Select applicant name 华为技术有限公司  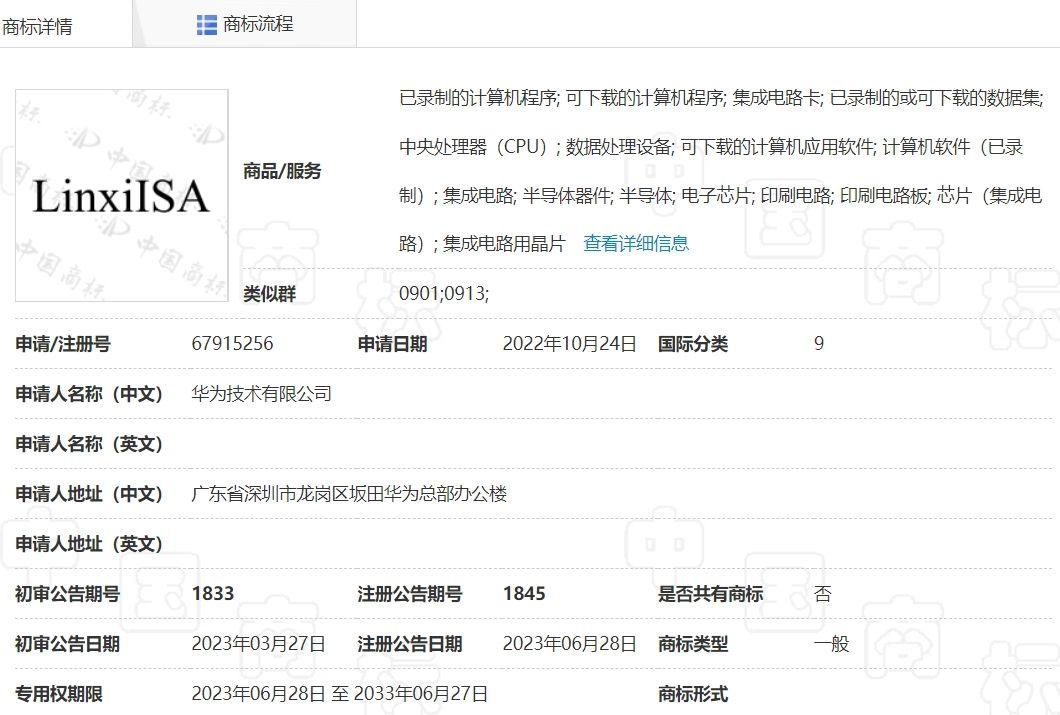pyautogui.click(x=262, y=393)
